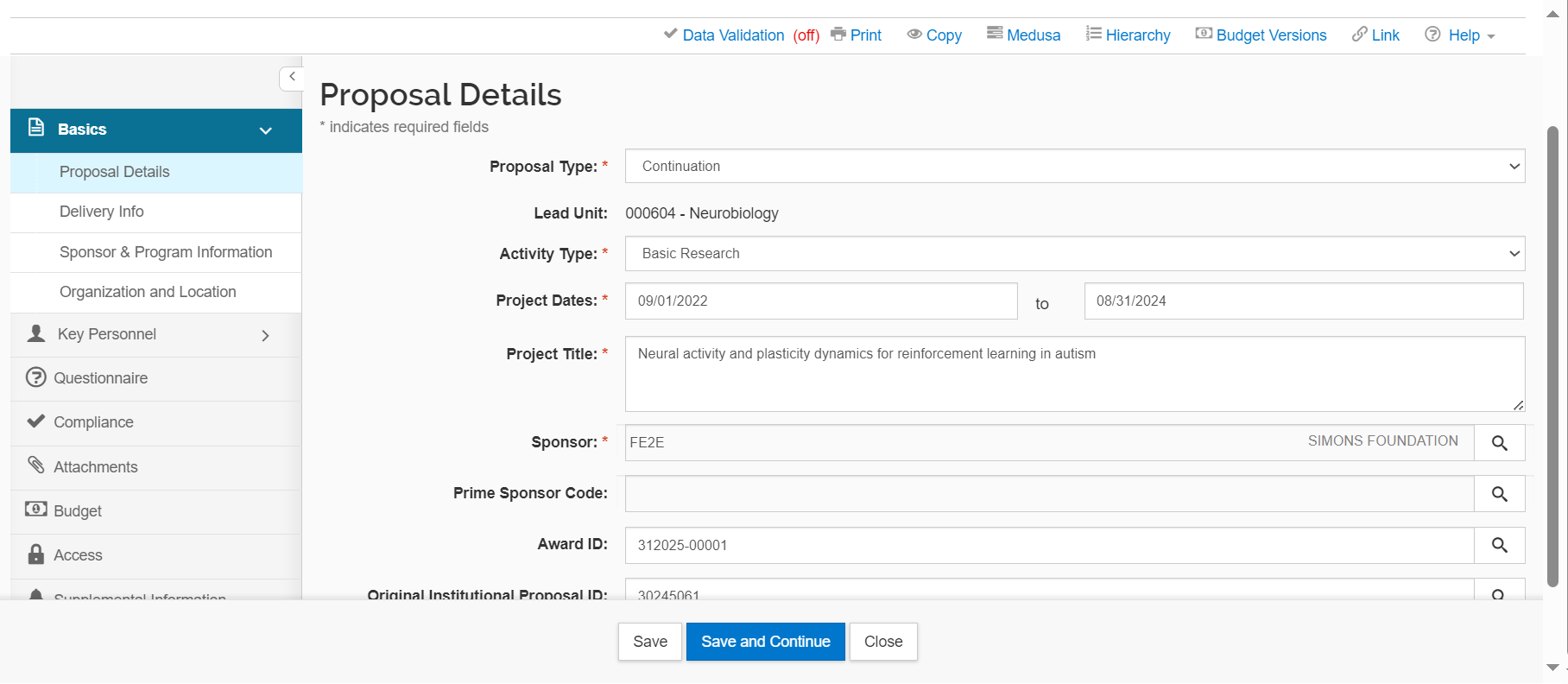Open the Budget Versions link

[x=1271, y=35]
